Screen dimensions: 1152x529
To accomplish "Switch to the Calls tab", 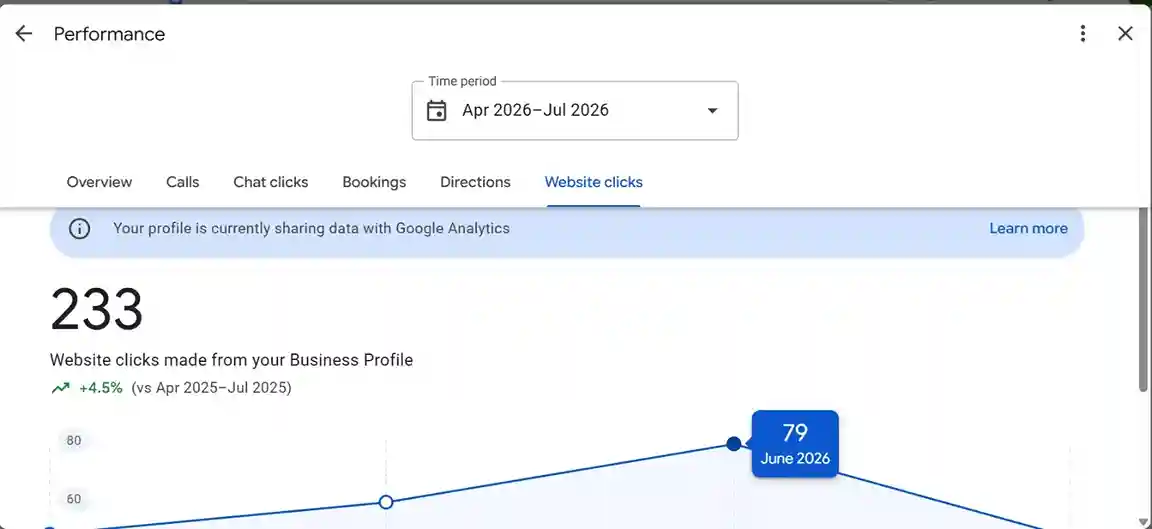I will coord(182,182).
